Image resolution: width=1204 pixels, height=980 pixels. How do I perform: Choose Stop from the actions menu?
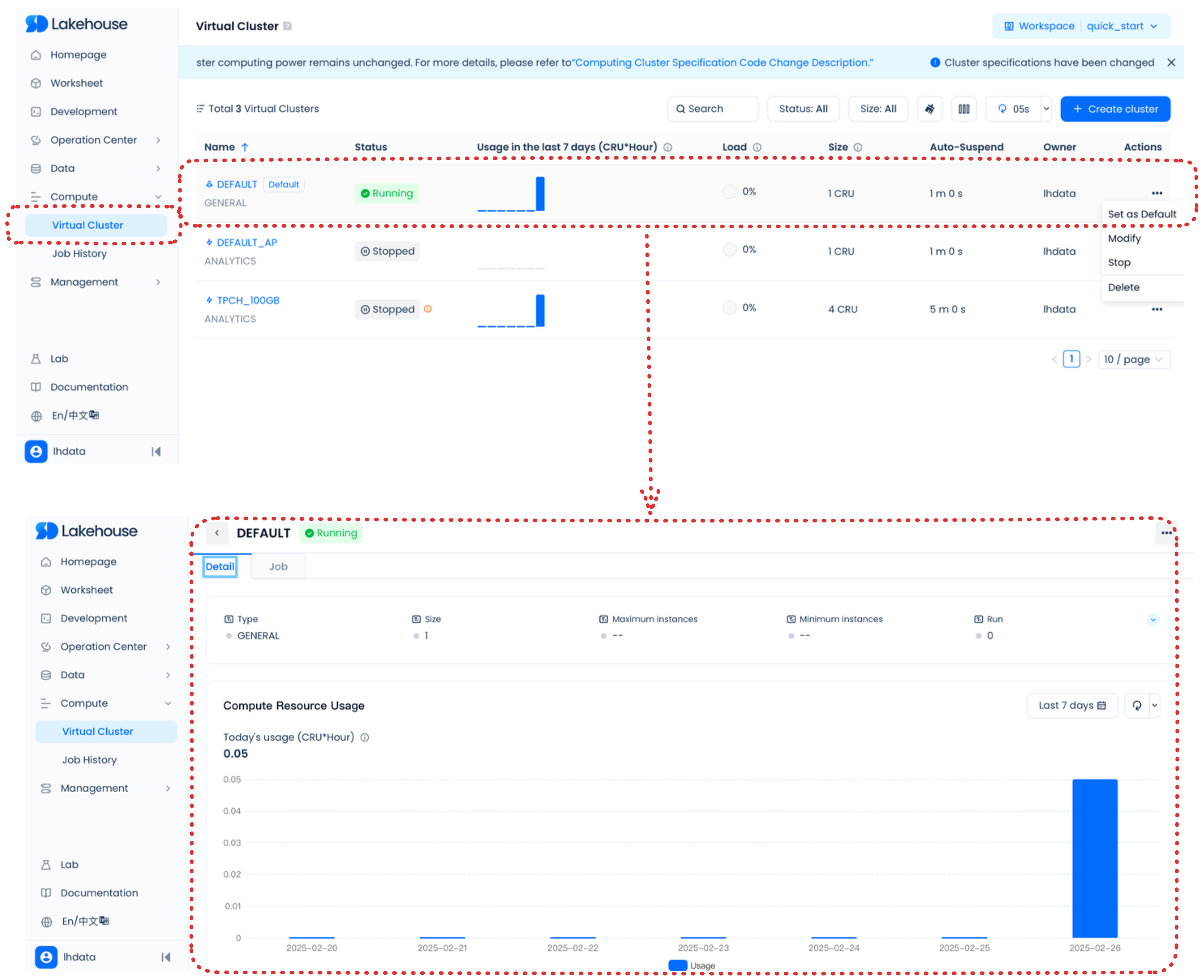pos(1119,262)
